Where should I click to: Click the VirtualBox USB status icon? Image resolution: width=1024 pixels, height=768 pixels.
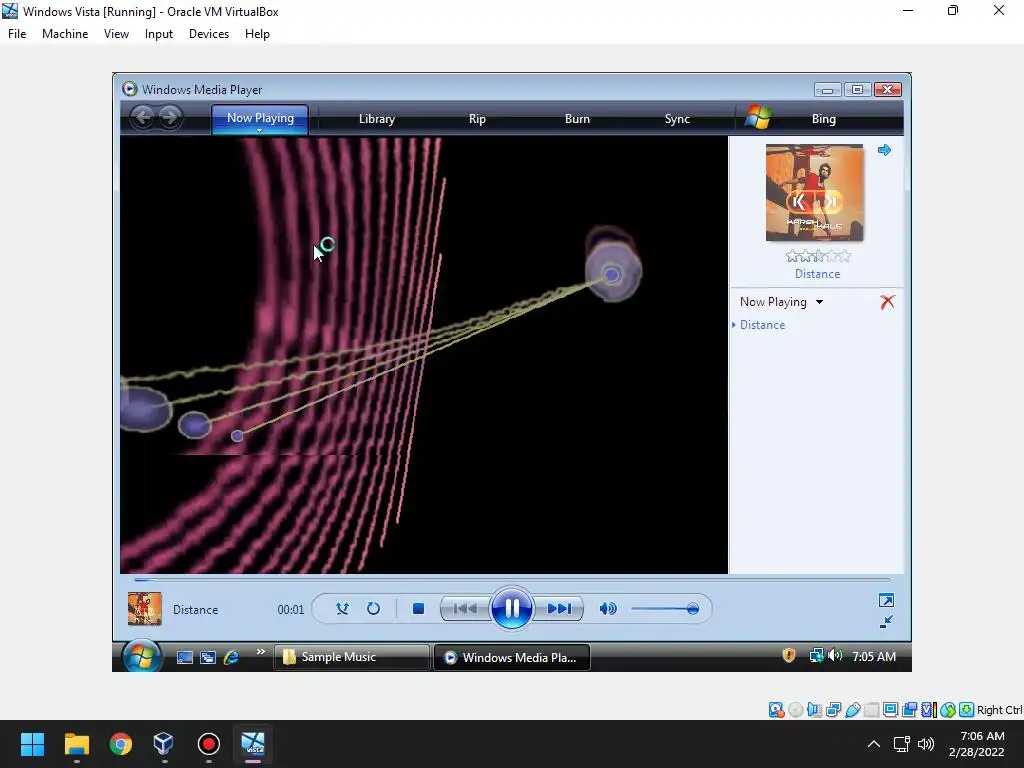[852, 710]
